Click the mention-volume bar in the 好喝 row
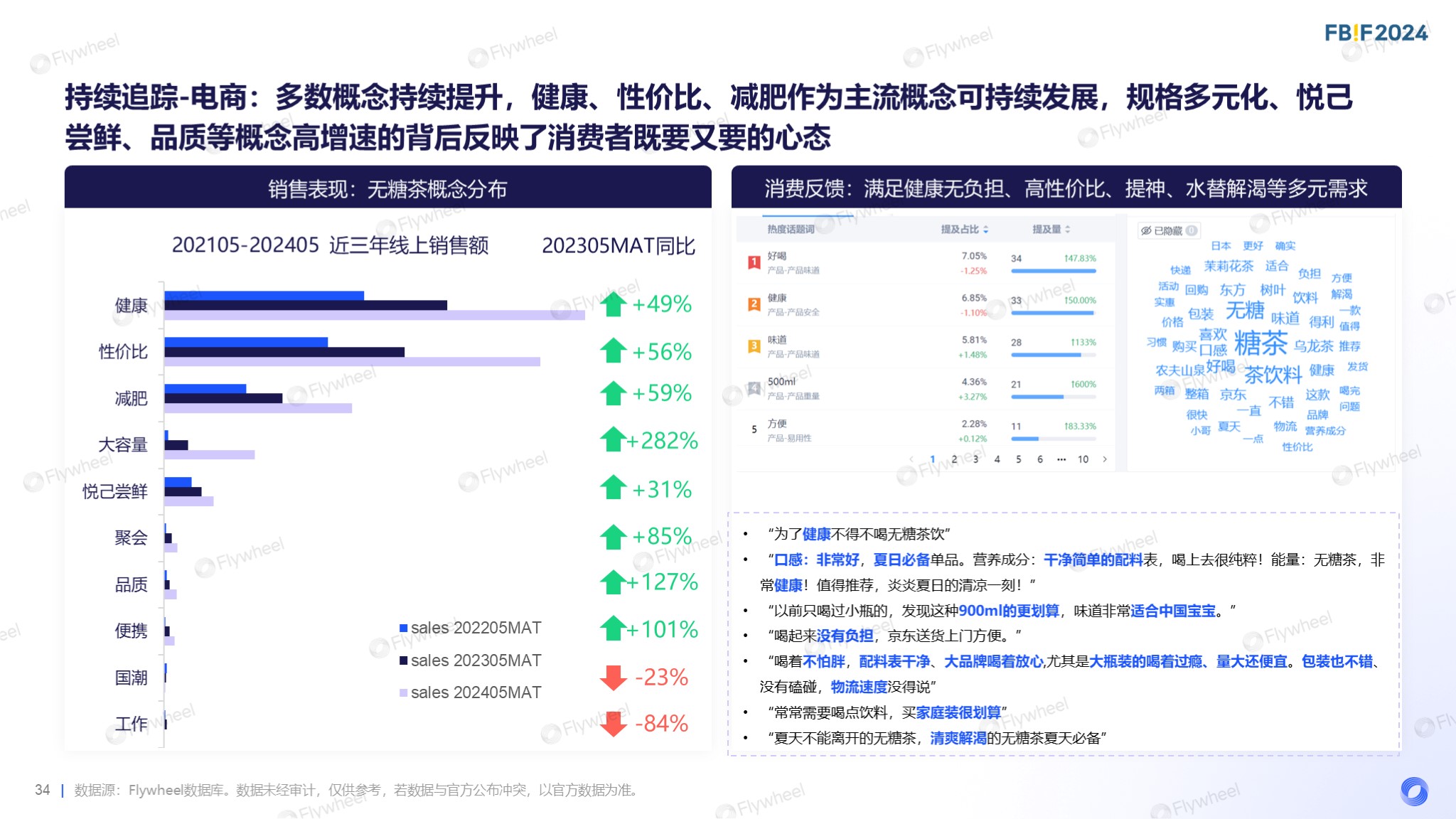The width and height of the screenshot is (1456, 819). (1054, 271)
